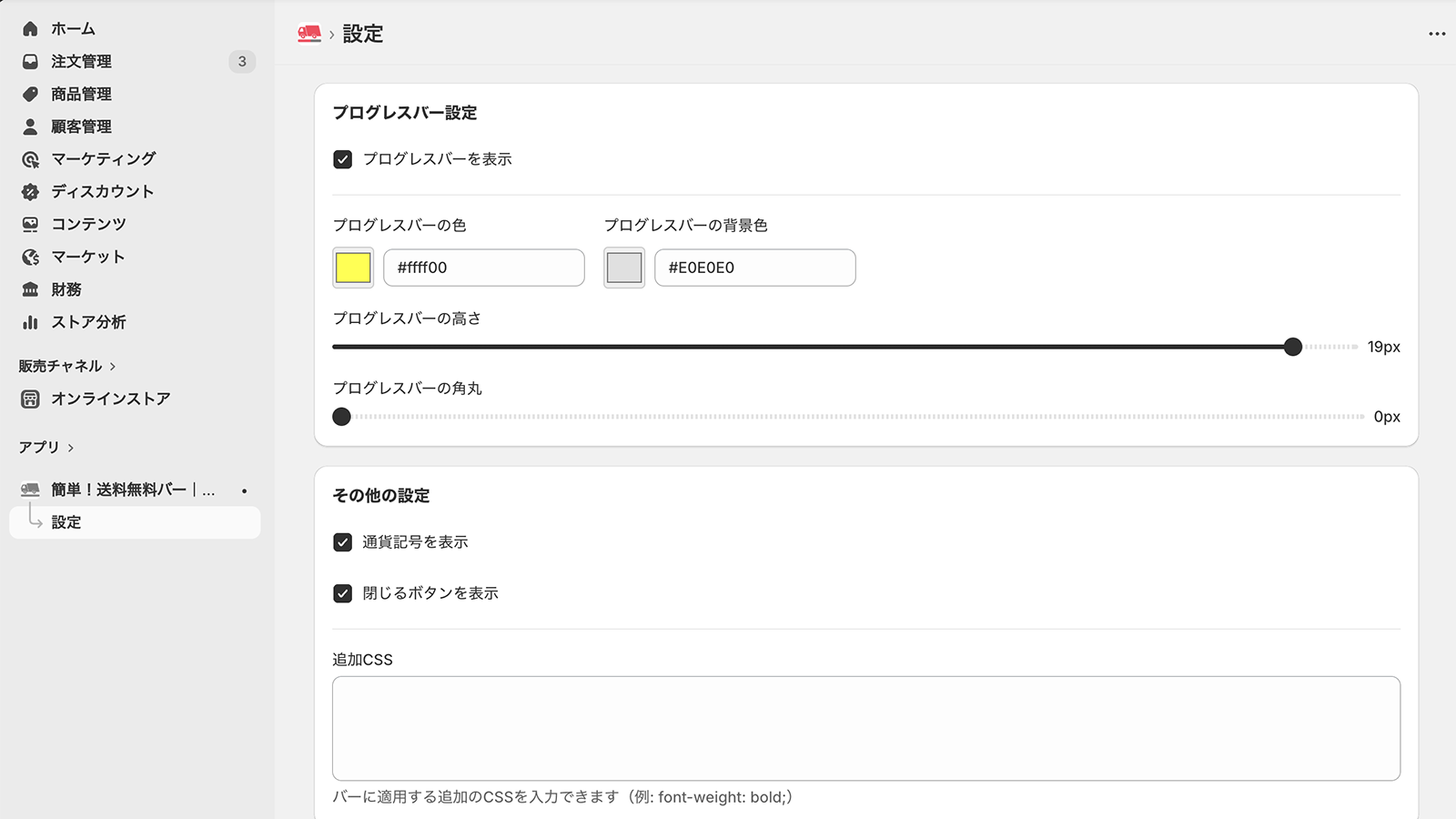Uncheck the プログレスバーを表示 checkbox
Image resolution: width=1456 pixels, height=819 pixels.
pyautogui.click(x=343, y=160)
